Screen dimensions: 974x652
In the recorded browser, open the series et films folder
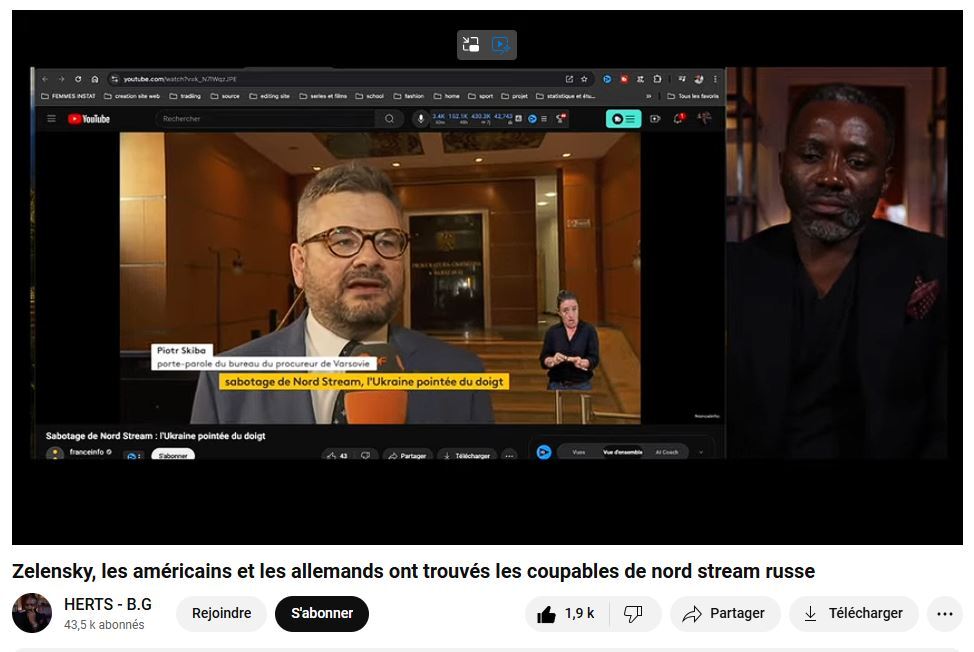323,96
